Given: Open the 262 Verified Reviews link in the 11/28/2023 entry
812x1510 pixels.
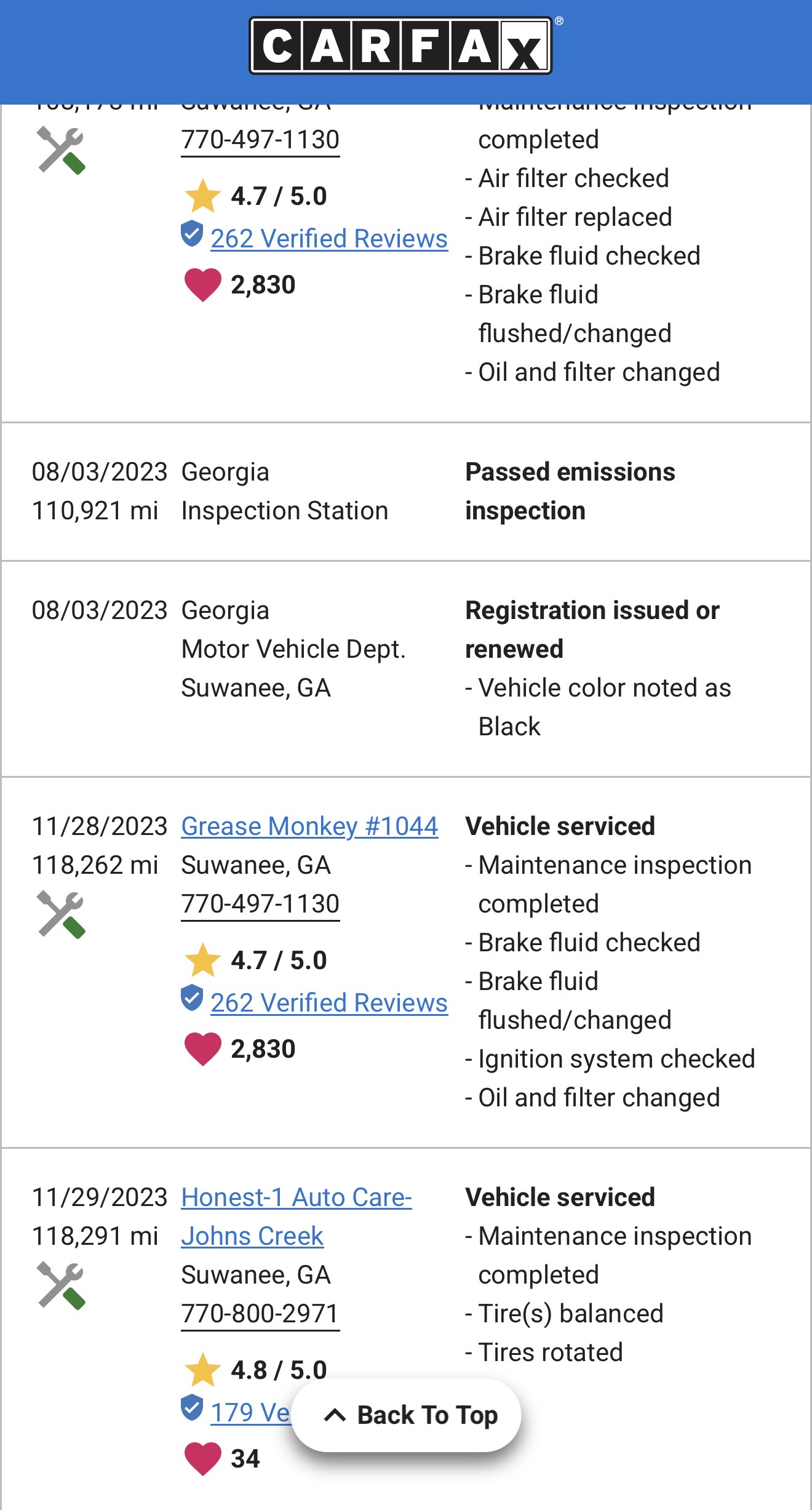Looking at the screenshot, I should [329, 1002].
